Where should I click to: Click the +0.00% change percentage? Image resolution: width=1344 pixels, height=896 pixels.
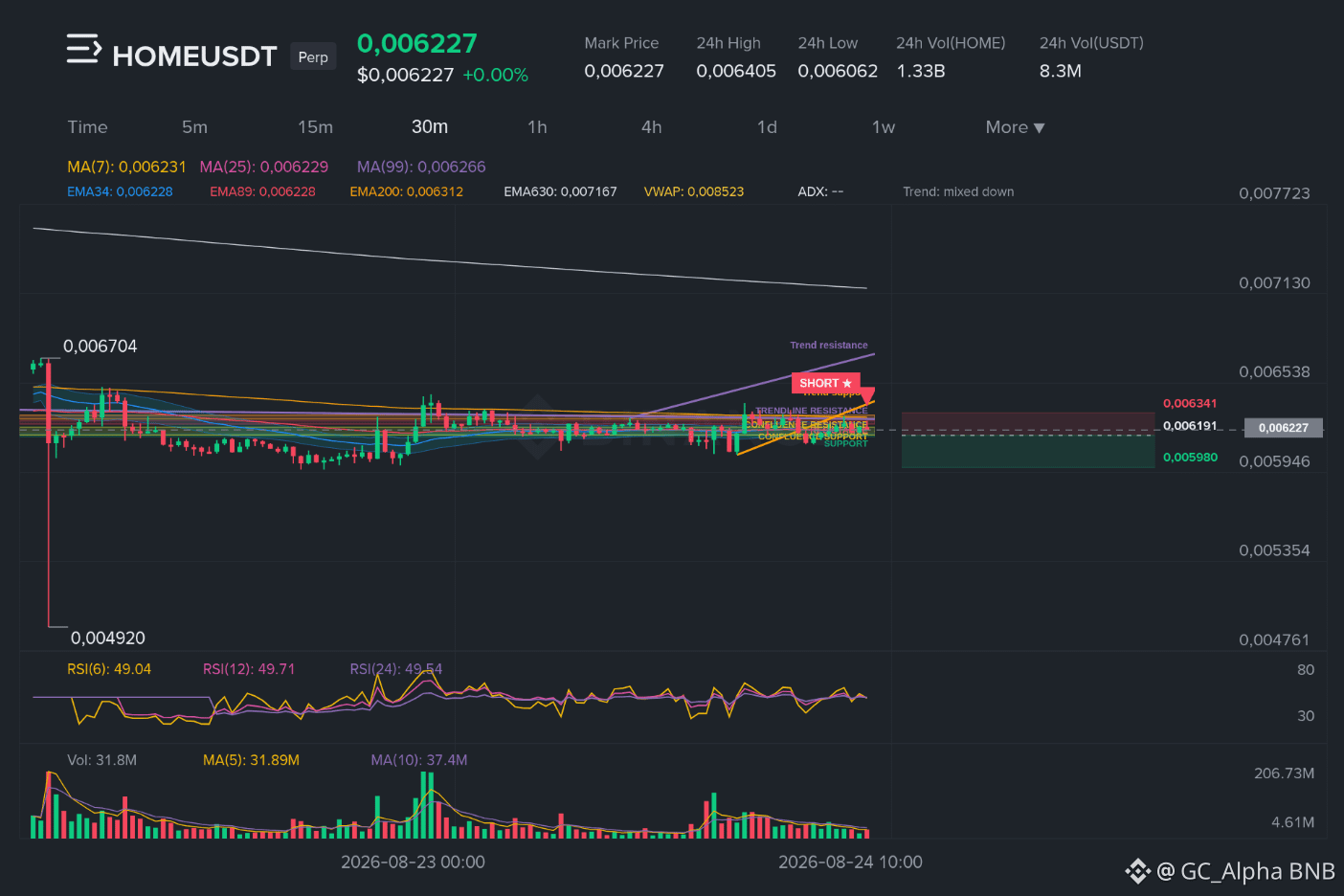coord(495,75)
